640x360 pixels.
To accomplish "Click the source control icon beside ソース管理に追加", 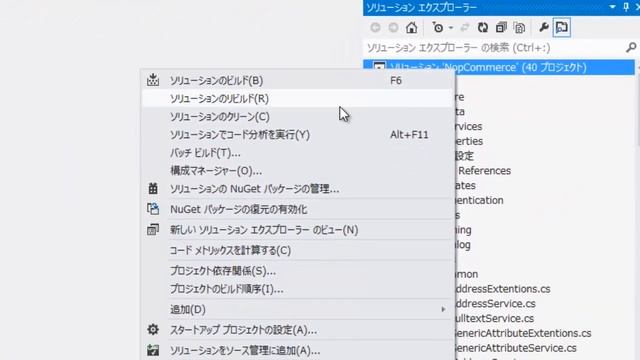I will (153, 350).
